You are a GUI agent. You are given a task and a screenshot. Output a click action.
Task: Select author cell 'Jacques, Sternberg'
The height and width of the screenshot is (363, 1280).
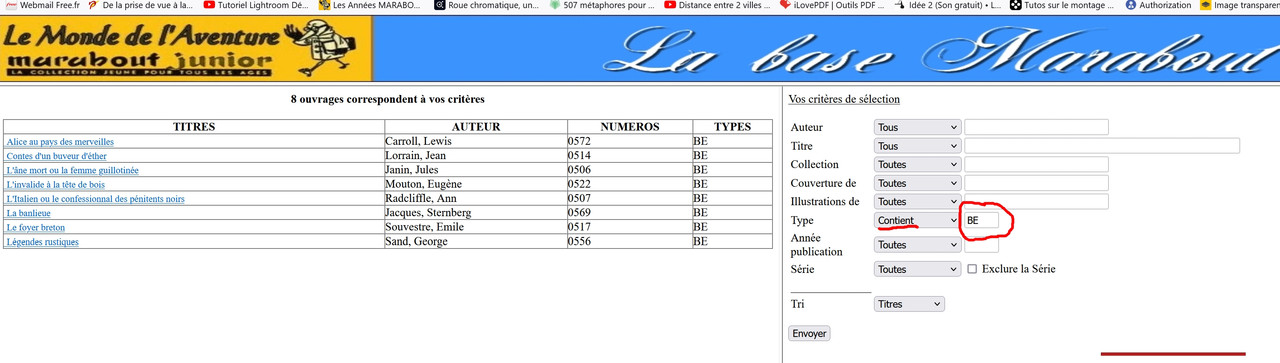pyautogui.click(x=476, y=213)
